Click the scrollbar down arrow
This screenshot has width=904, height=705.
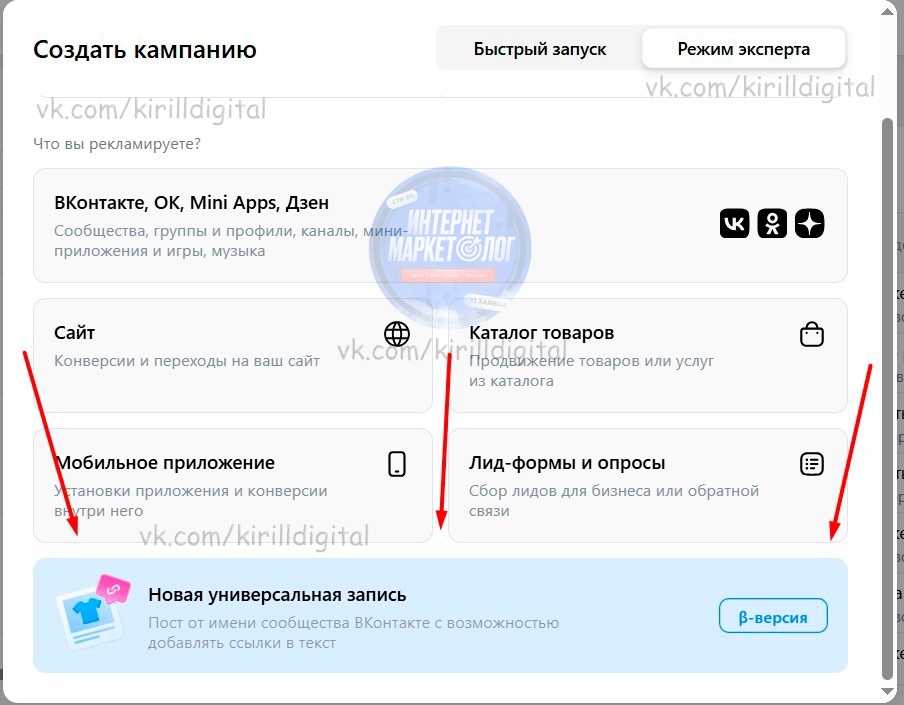(888, 691)
